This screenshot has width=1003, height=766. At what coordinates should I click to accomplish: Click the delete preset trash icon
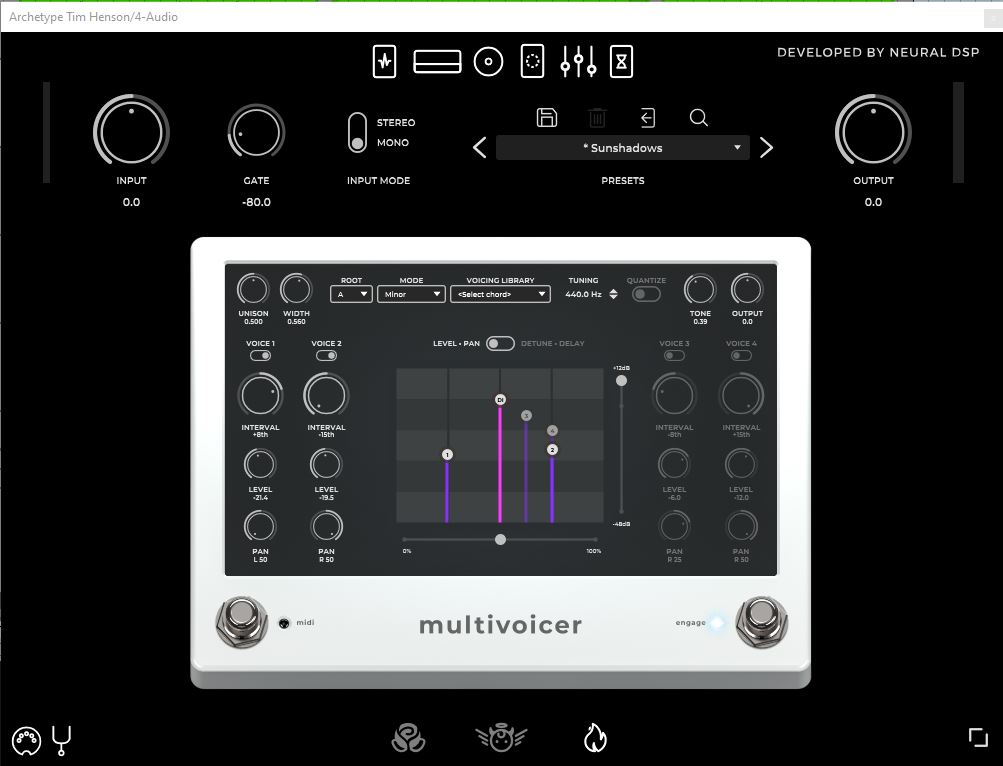pyautogui.click(x=597, y=118)
